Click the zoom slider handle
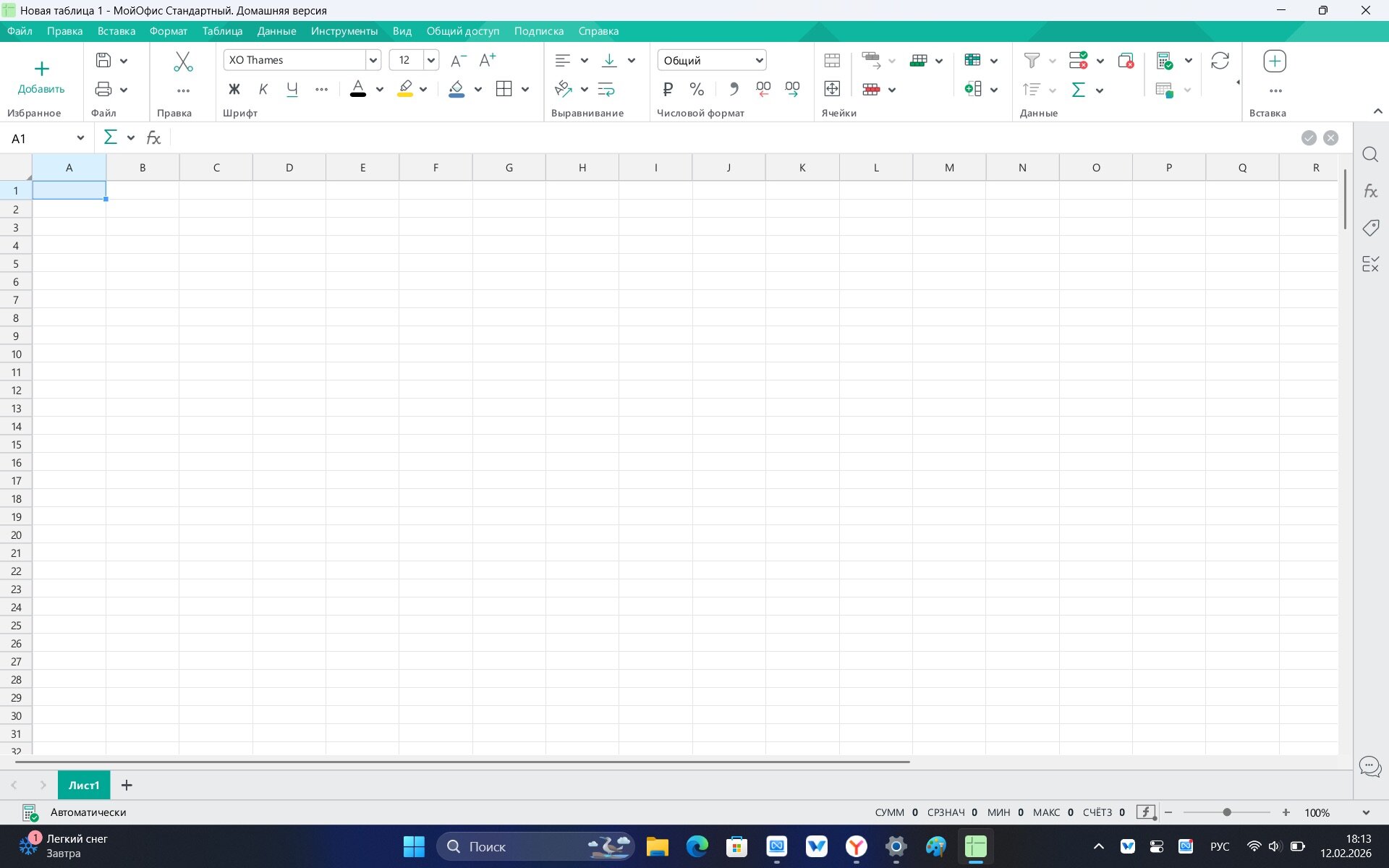The image size is (1389, 868). 1227,812
